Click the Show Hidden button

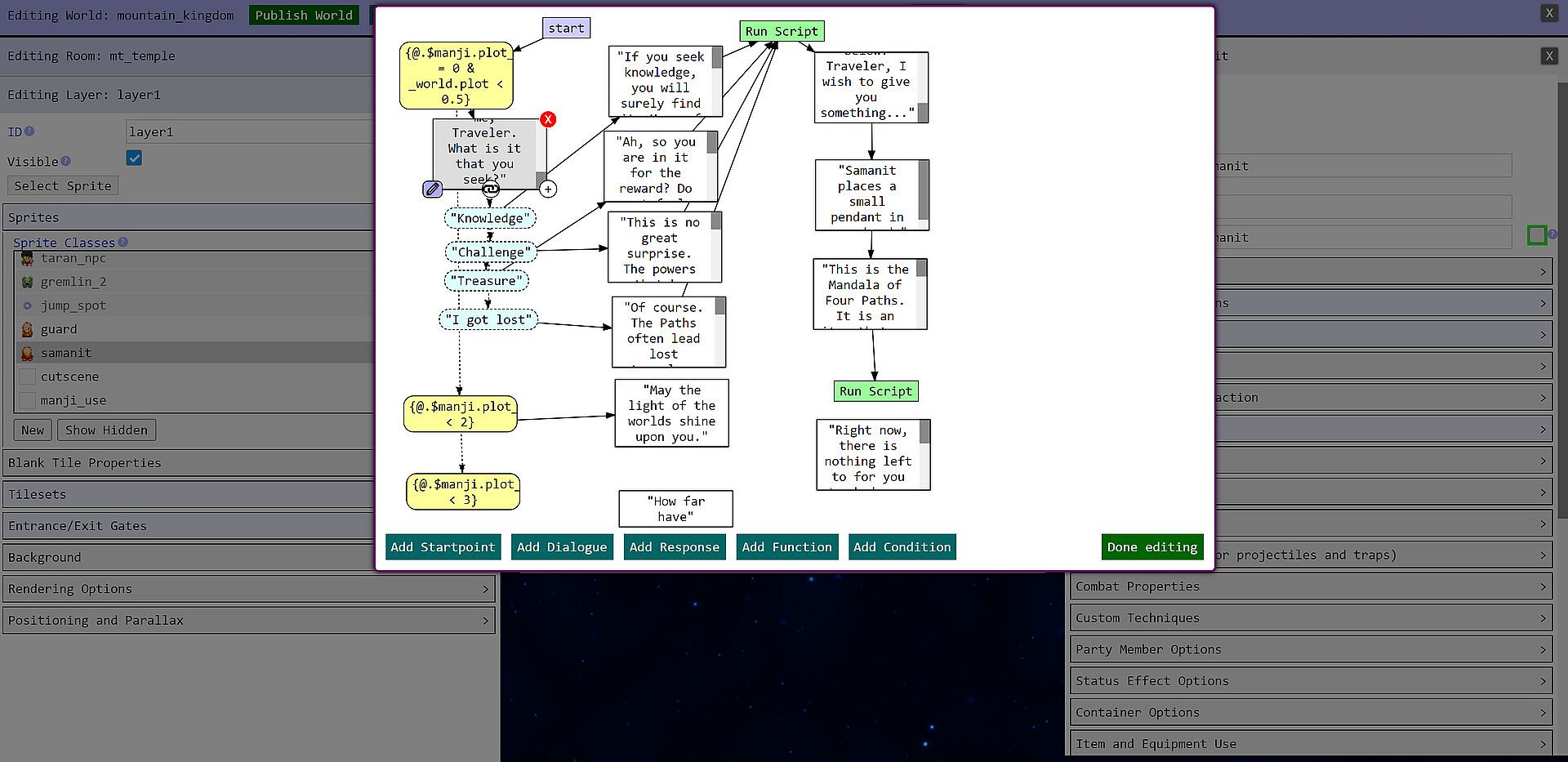tap(106, 430)
